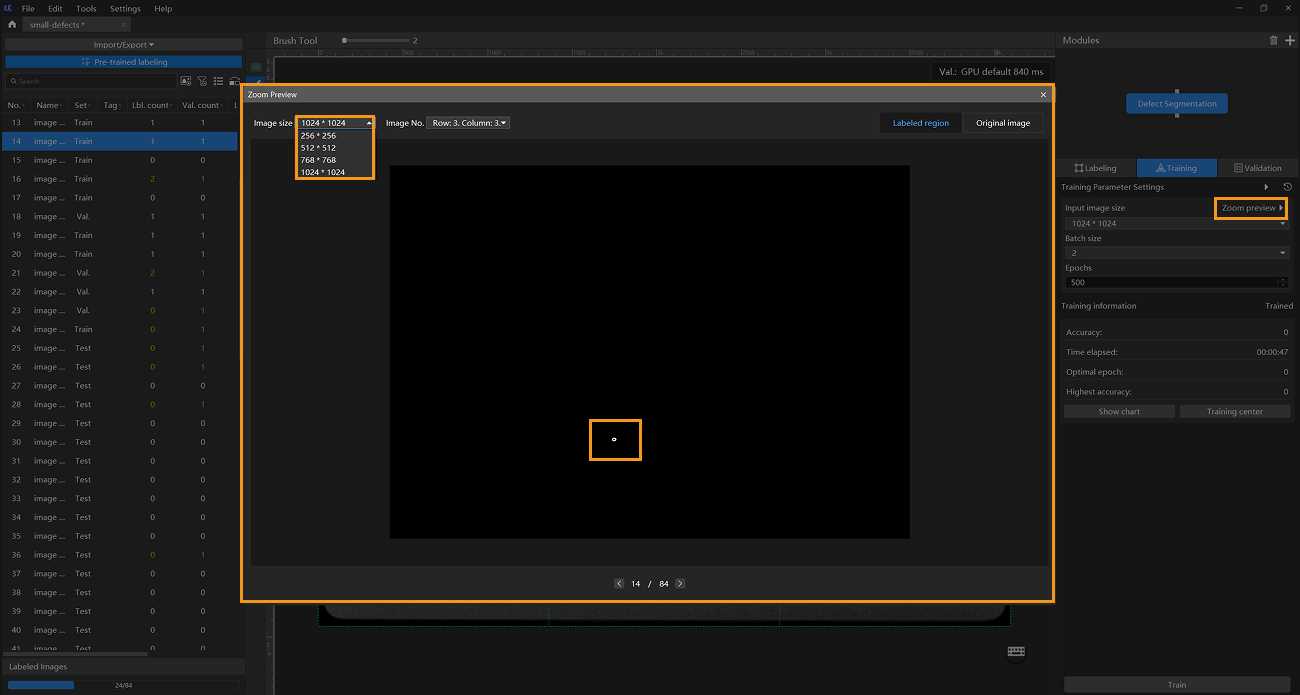Open the Import/Export dropdown
The image size is (1300, 695).
point(123,45)
